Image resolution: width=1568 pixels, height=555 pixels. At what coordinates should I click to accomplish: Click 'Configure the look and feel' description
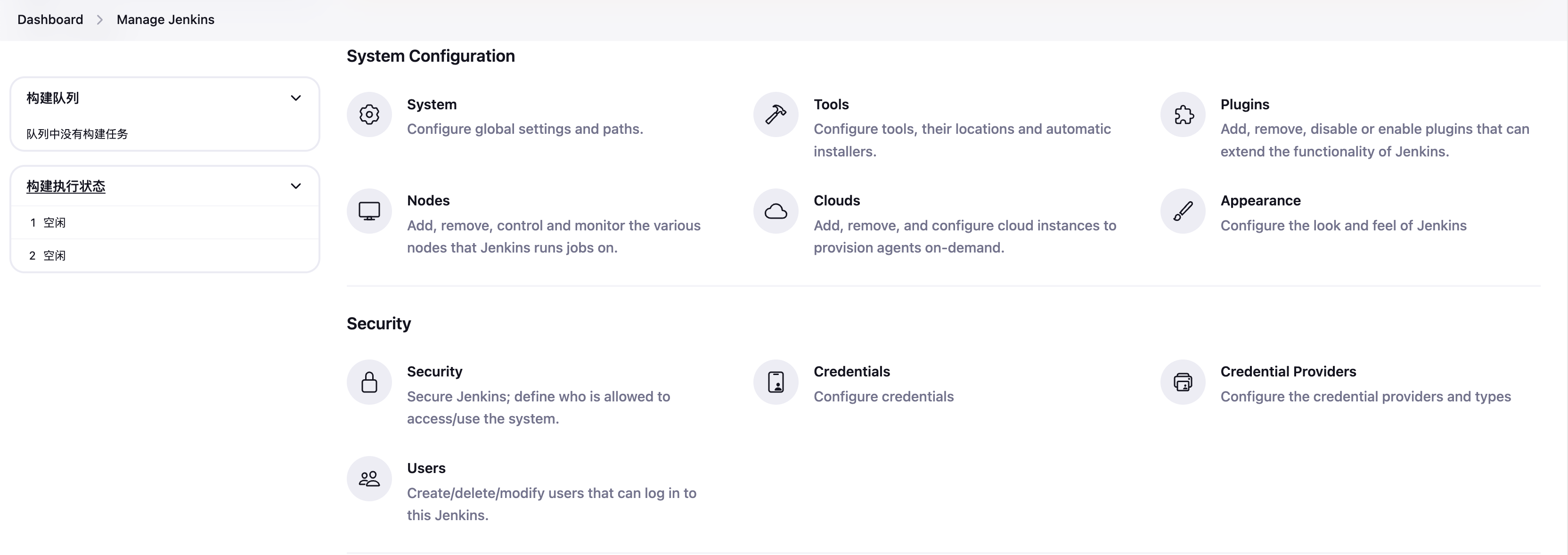(x=1343, y=226)
